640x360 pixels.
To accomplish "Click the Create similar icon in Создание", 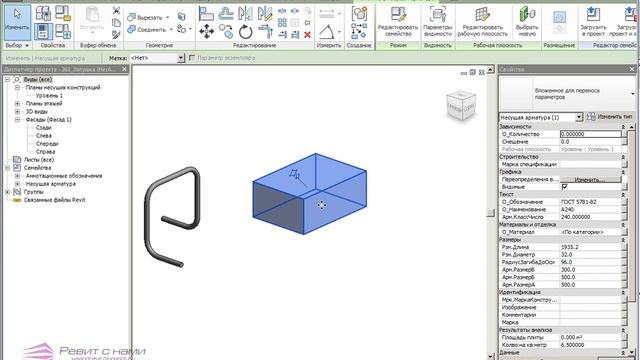I will [x=359, y=31].
